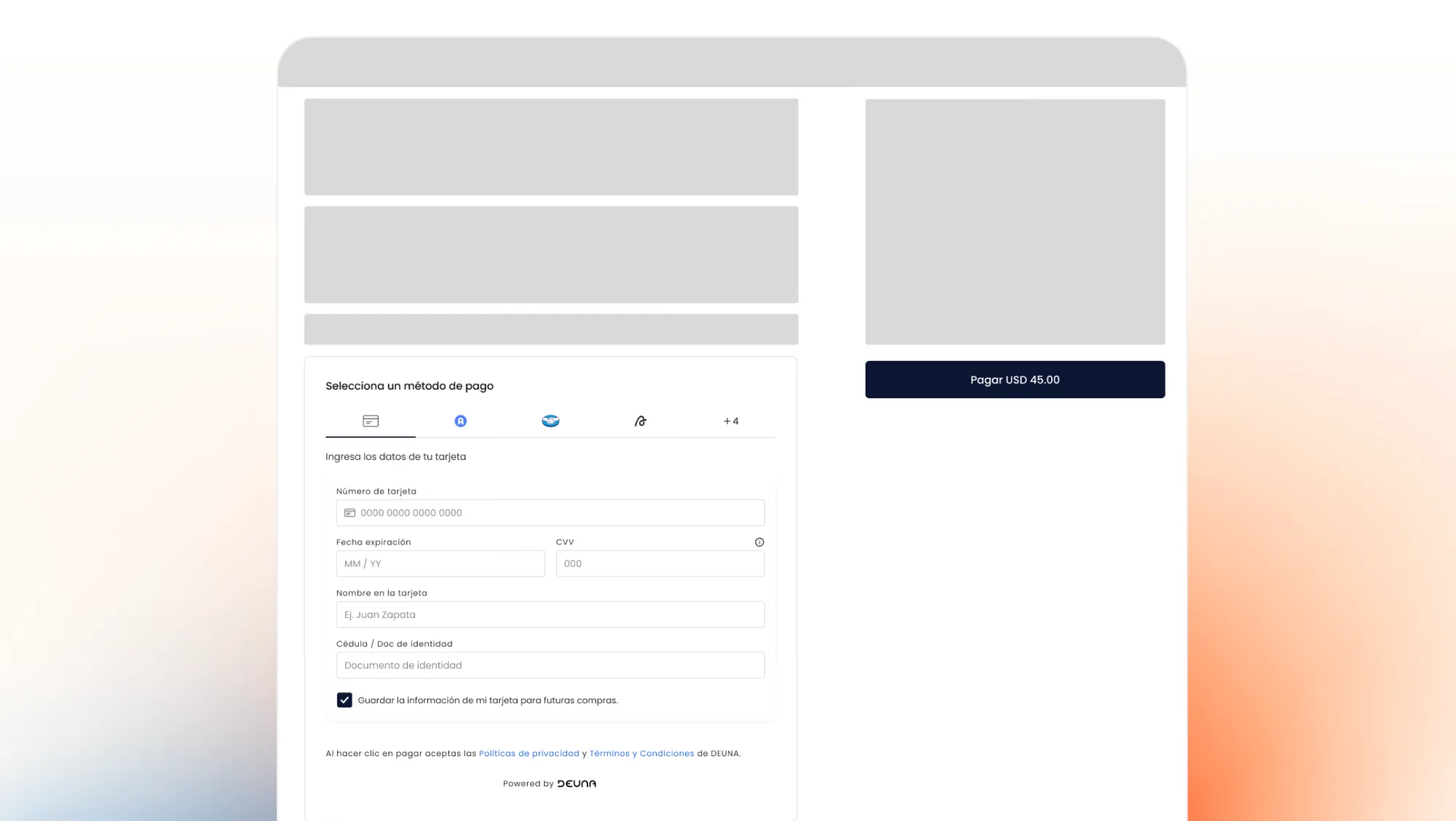Click the 'Número de tarjeta' label

(x=376, y=491)
